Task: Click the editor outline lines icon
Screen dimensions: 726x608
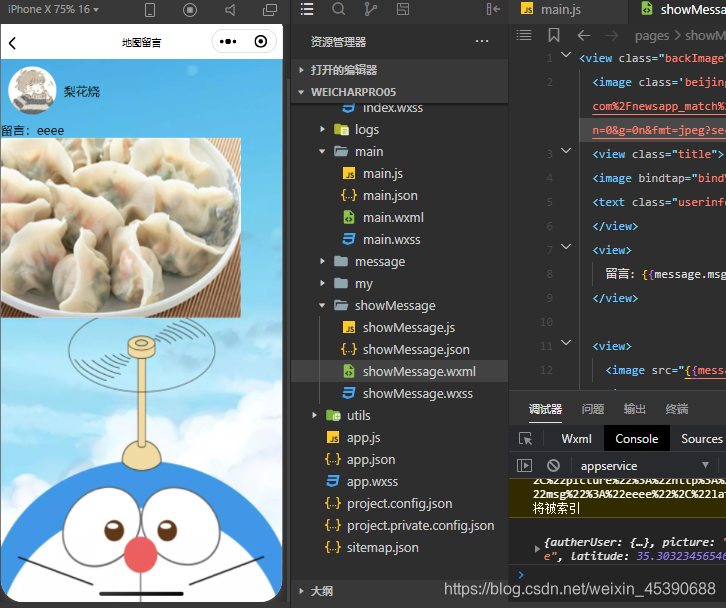Action: pyautogui.click(x=524, y=35)
